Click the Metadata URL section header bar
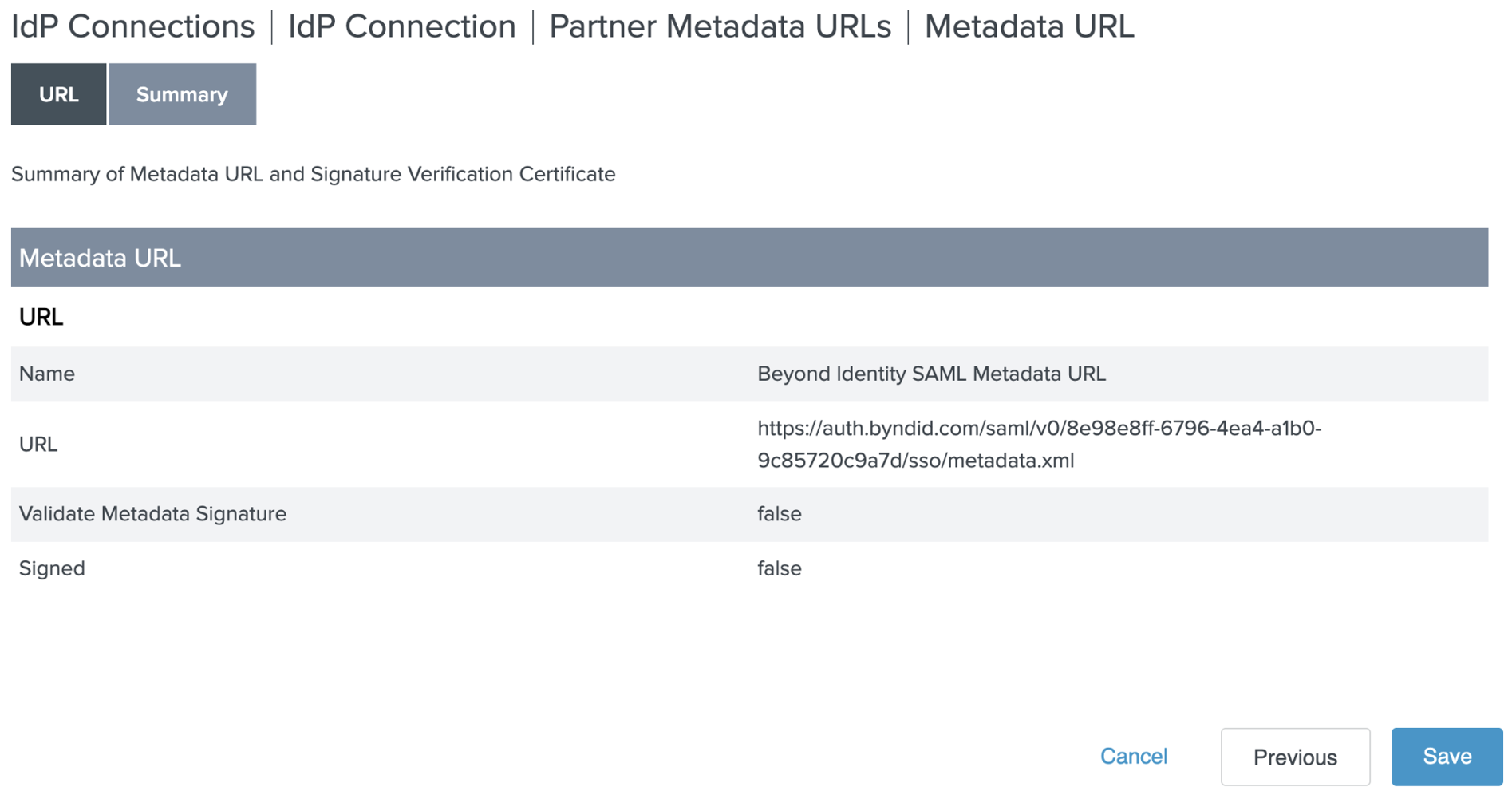Image resolution: width=1512 pixels, height=795 pixels. click(x=748, y=258)
